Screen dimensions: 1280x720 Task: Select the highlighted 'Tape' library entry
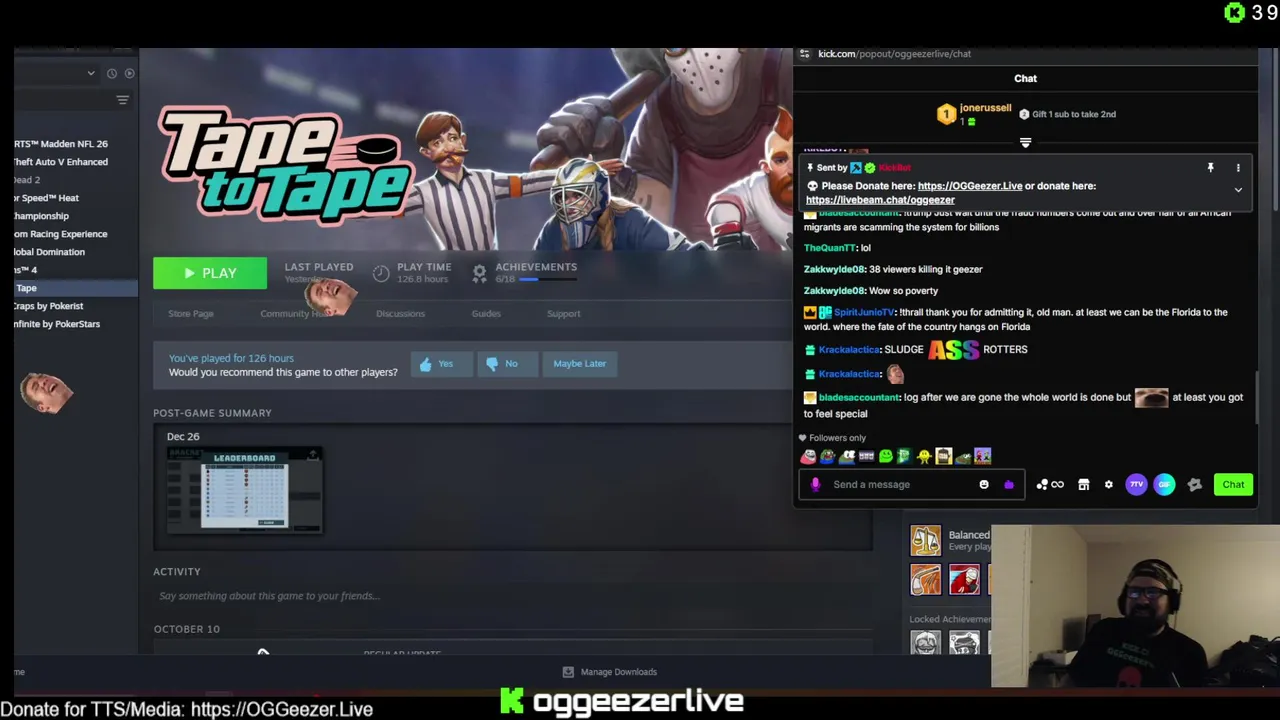tap(76, 288)
